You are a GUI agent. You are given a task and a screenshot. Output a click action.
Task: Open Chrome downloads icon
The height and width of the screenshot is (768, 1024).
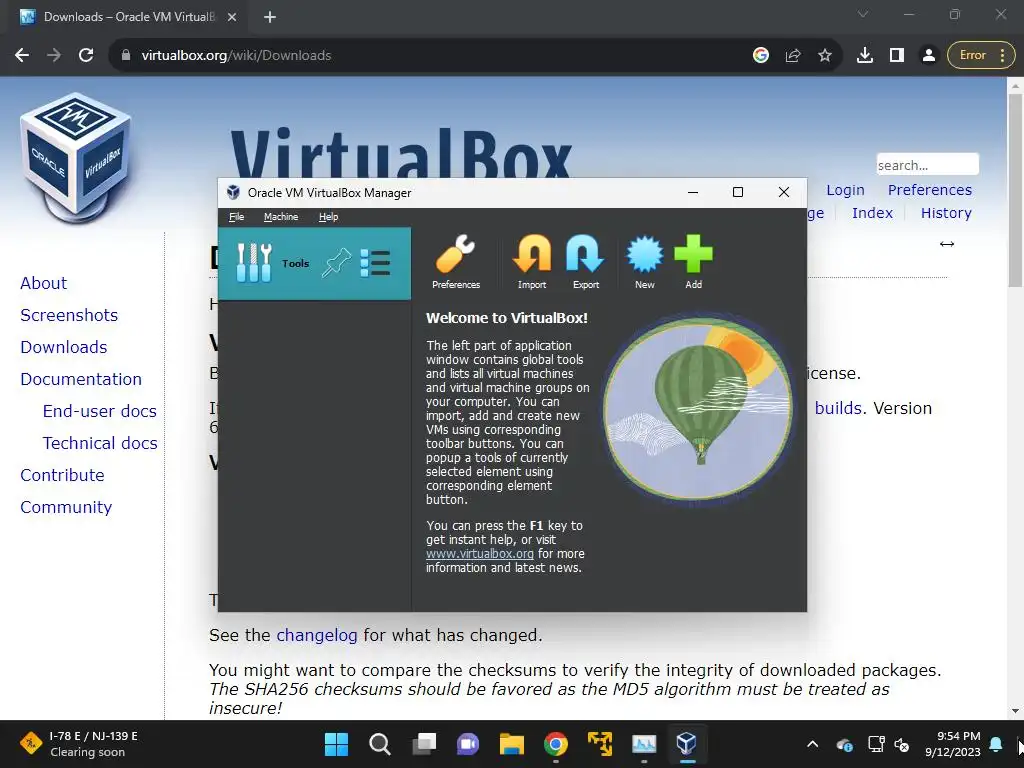865,56
